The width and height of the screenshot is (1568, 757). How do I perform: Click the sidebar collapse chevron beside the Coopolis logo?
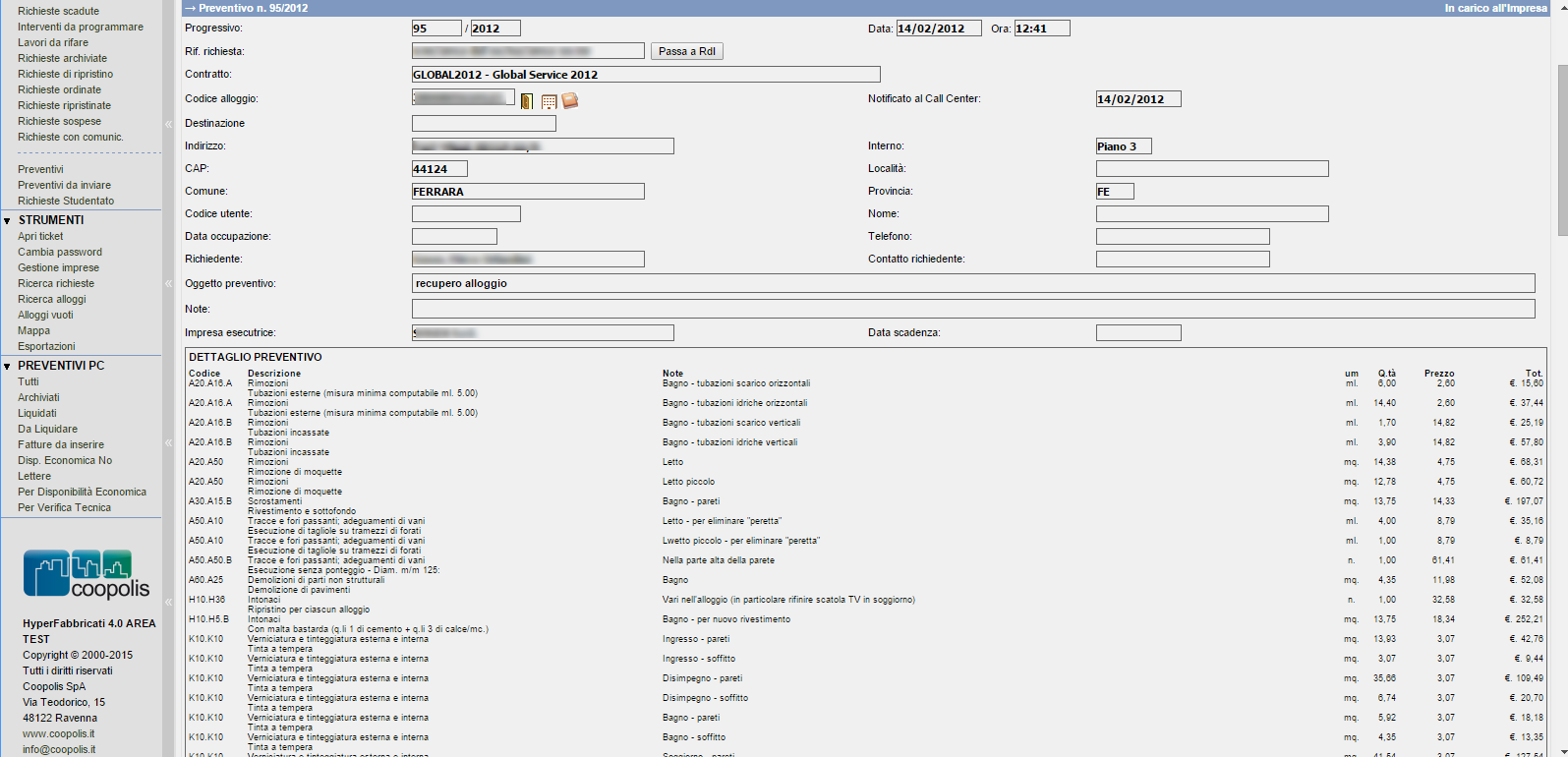(168, 602)
